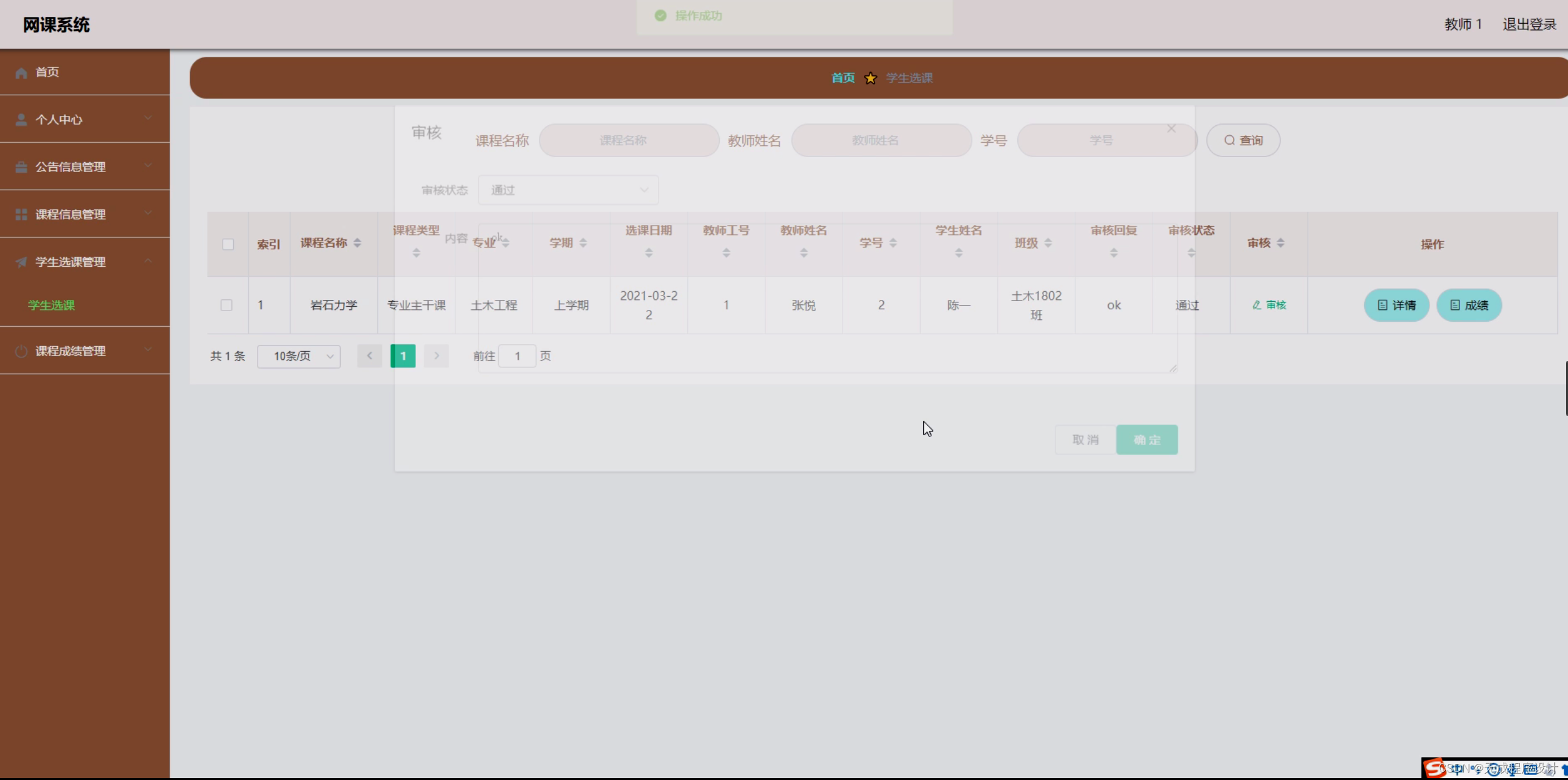The height and width of the screenshot is (780, 1568).
Task: Select 学生选课 in the sidebar menu
Action: [x=50, y=306]
